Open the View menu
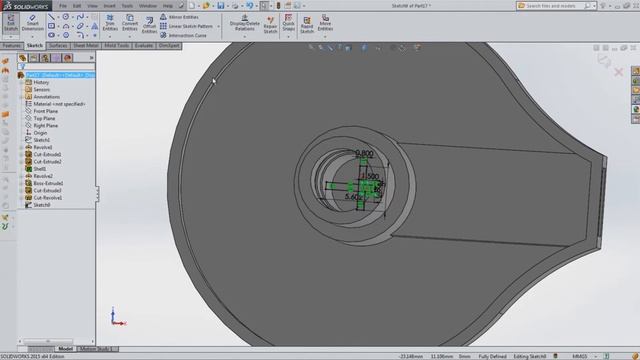 (92, 6)
